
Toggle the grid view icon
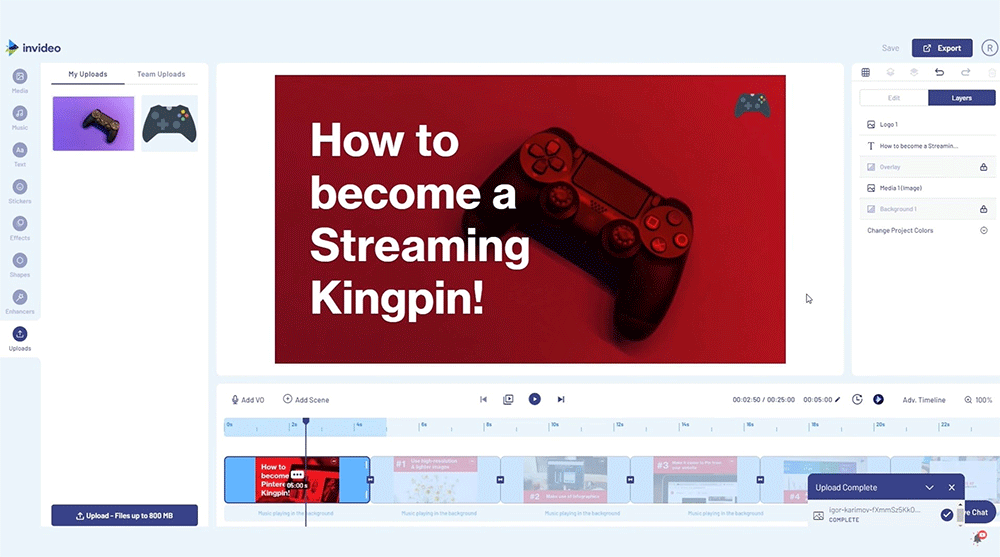click(865, 72)
